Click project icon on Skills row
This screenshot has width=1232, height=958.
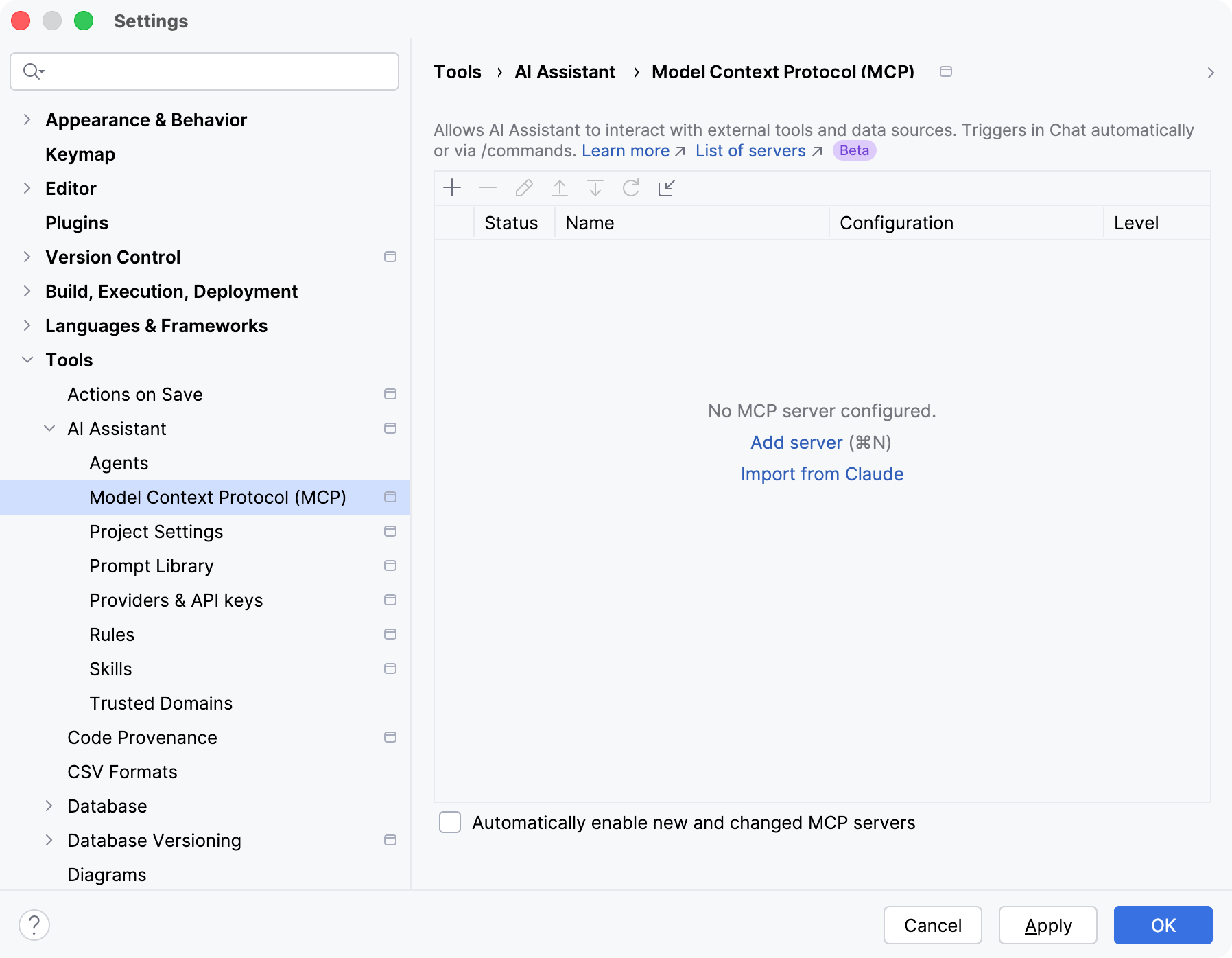pyautogui.click(x=390, y=668)
